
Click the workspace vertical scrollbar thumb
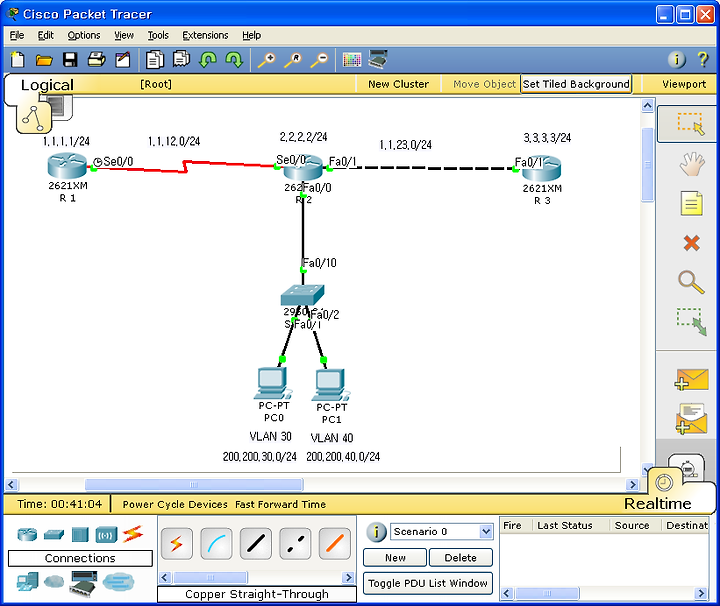click(647, 164)
